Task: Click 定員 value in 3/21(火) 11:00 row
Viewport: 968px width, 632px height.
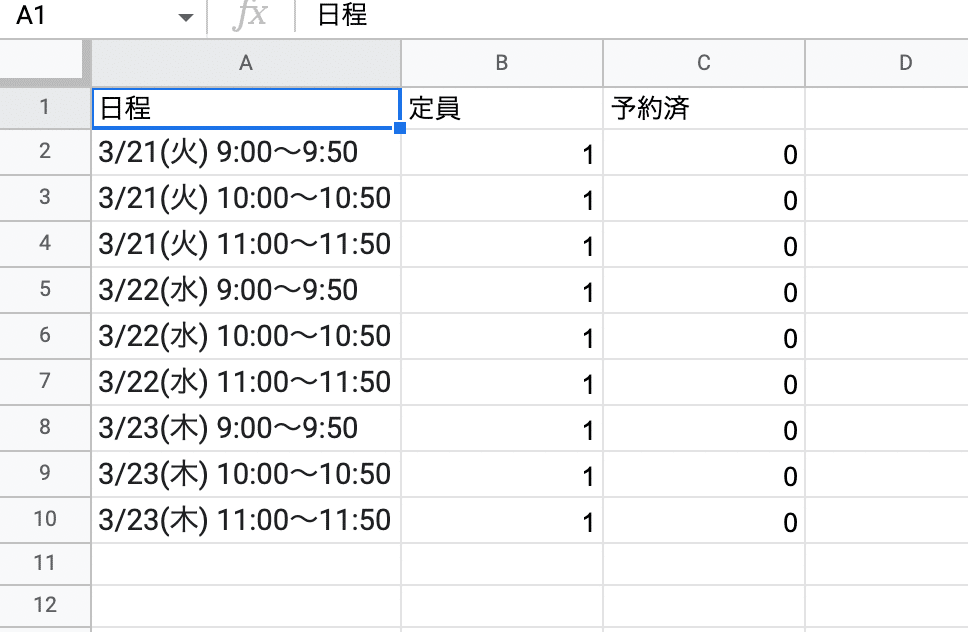Action: 502,244
